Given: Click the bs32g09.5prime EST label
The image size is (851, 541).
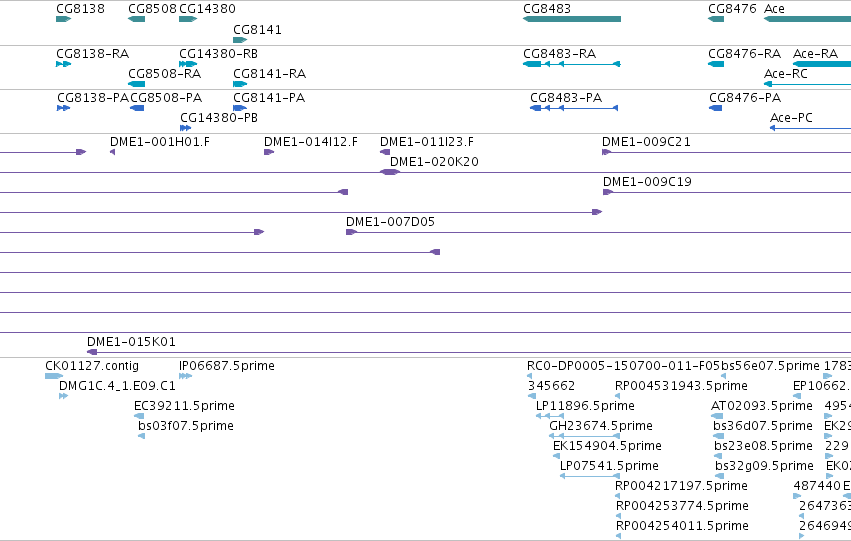Looking at the screenshot, I should tap(765, 466).
